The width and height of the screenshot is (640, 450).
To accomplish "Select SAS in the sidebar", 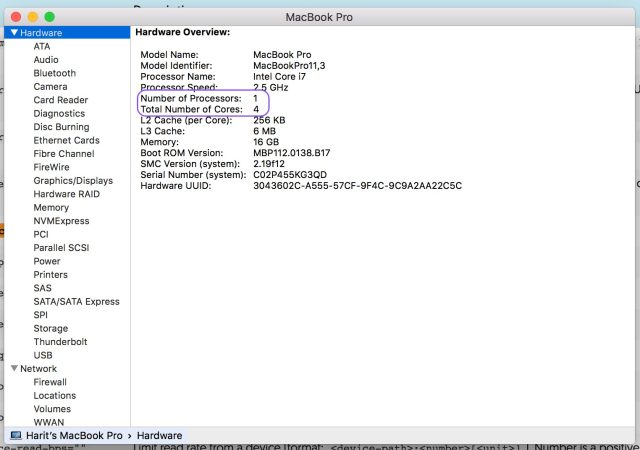I will [42, 288].
